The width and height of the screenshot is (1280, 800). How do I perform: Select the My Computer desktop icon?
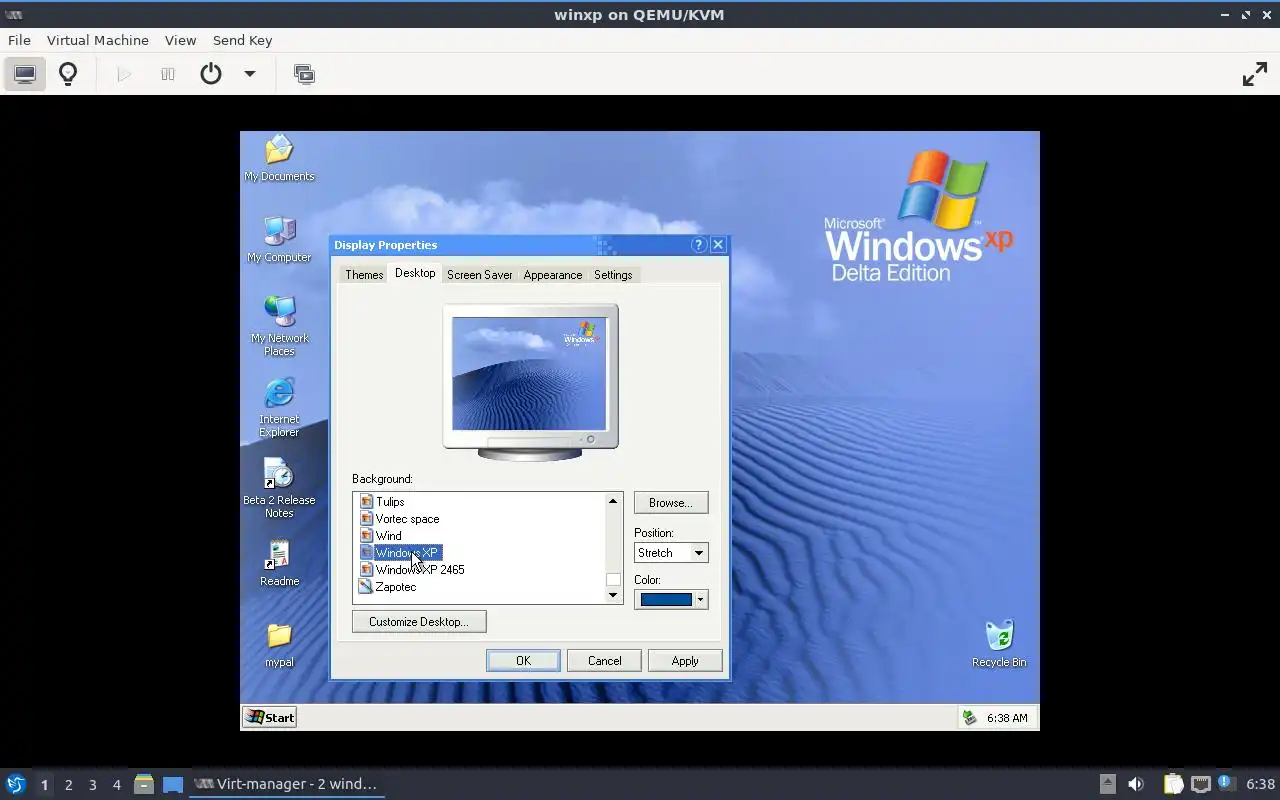click(279, 239)
